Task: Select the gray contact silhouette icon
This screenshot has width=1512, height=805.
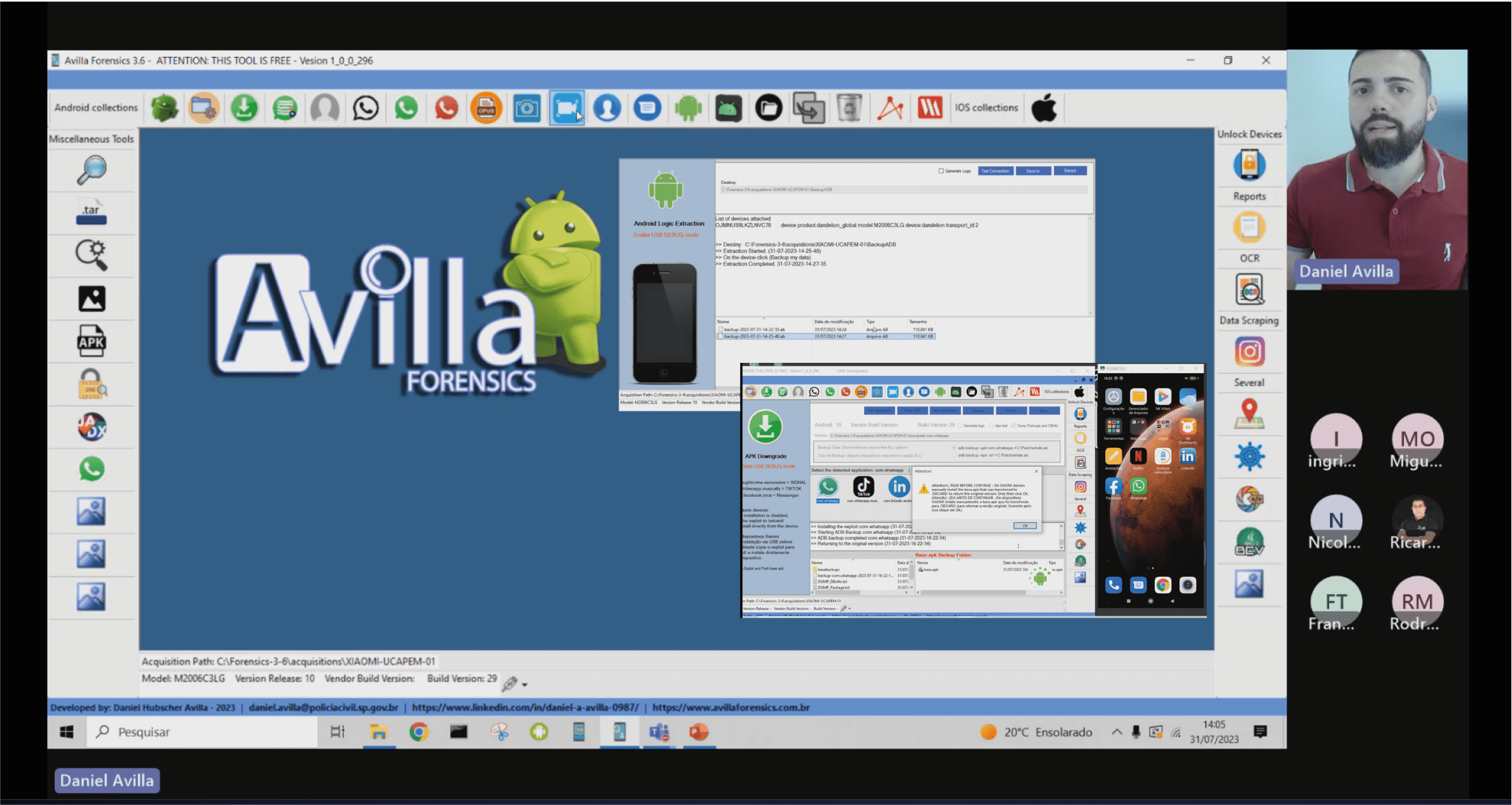Action: 325,108
